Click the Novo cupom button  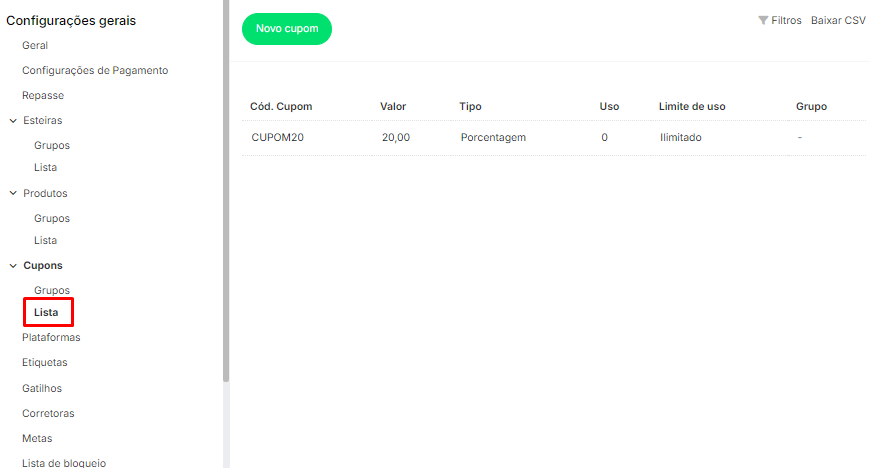pyautogui.click(x=287, y=29)
